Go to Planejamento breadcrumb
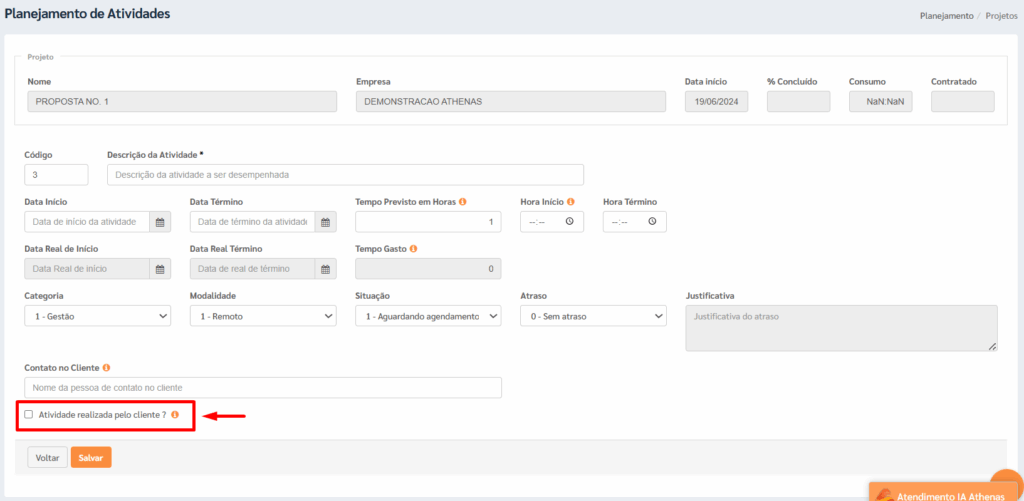The height and width of the screenshot is (501, 1024). 946,16
